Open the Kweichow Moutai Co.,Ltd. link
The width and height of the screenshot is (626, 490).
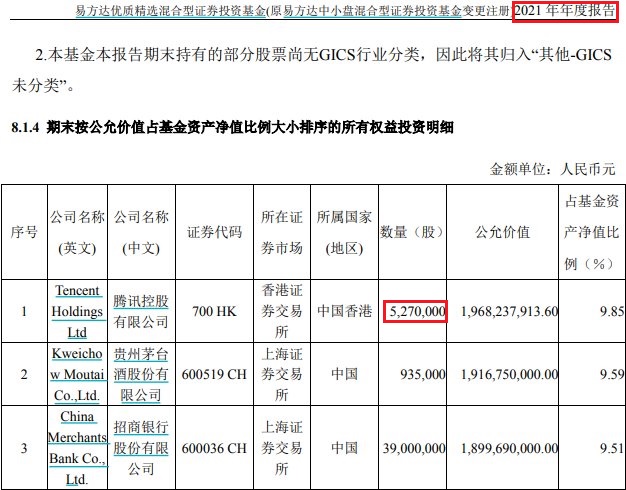click(77, 372)
